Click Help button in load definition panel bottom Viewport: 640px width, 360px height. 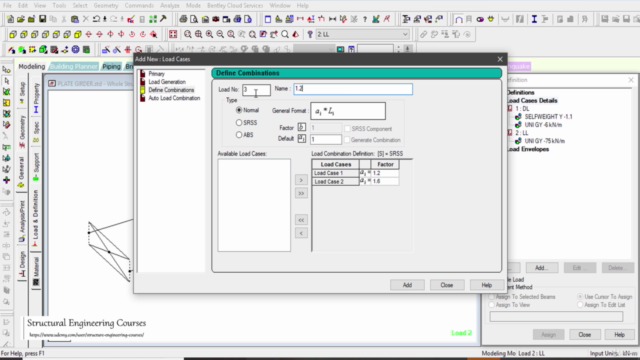620,334
